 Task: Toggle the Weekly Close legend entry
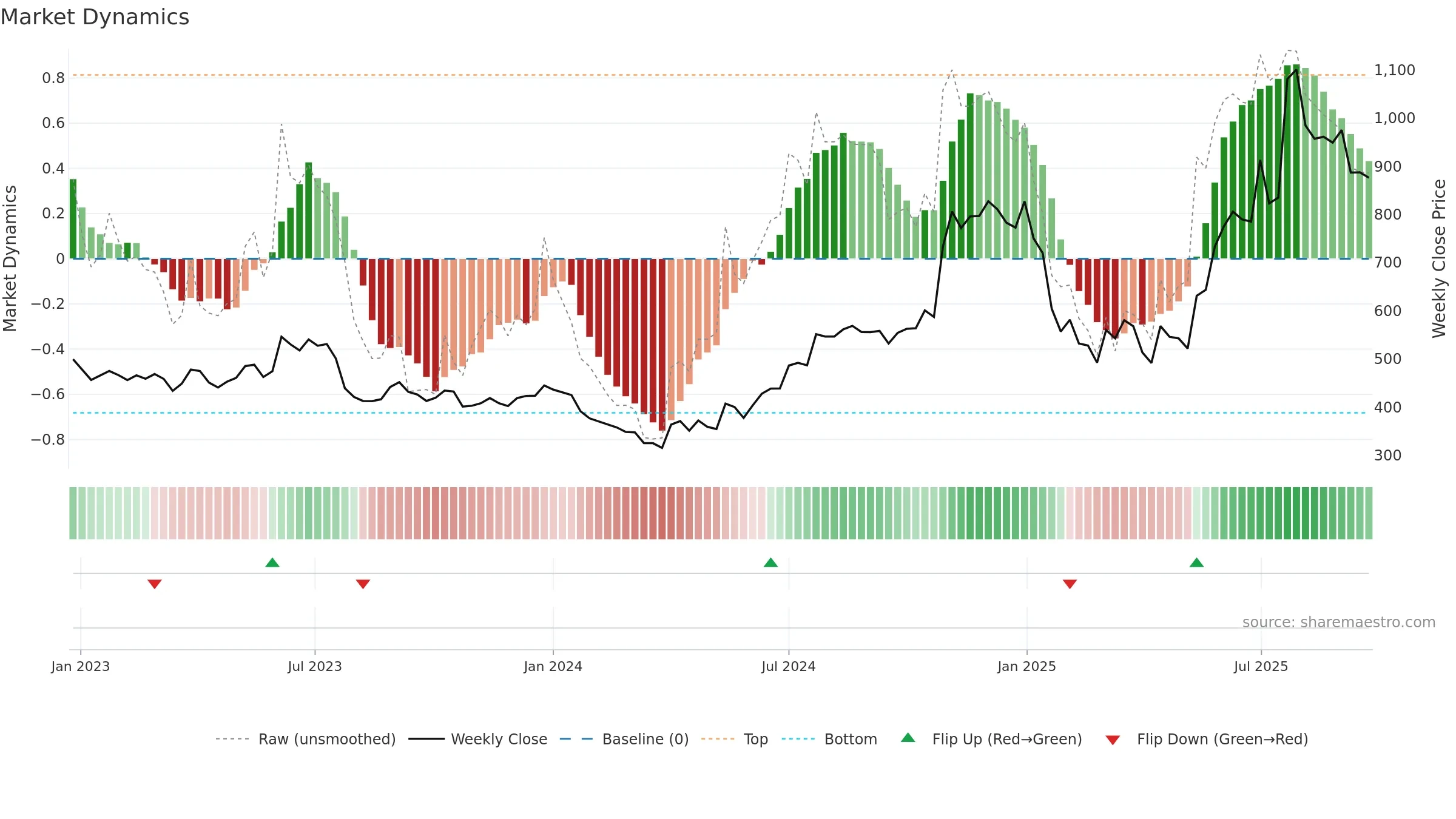(x=478, y=739)
